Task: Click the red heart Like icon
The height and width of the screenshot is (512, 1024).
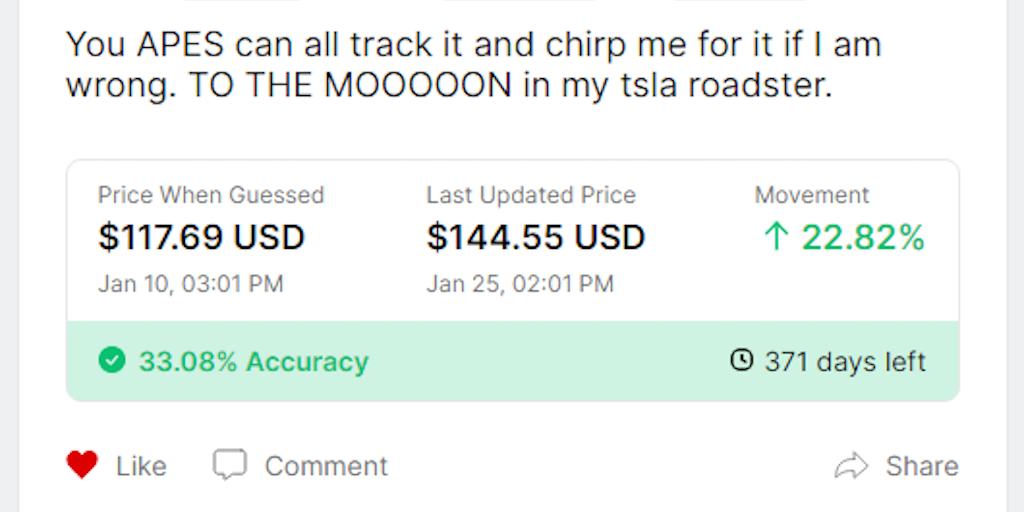Action: coord(82,465)
